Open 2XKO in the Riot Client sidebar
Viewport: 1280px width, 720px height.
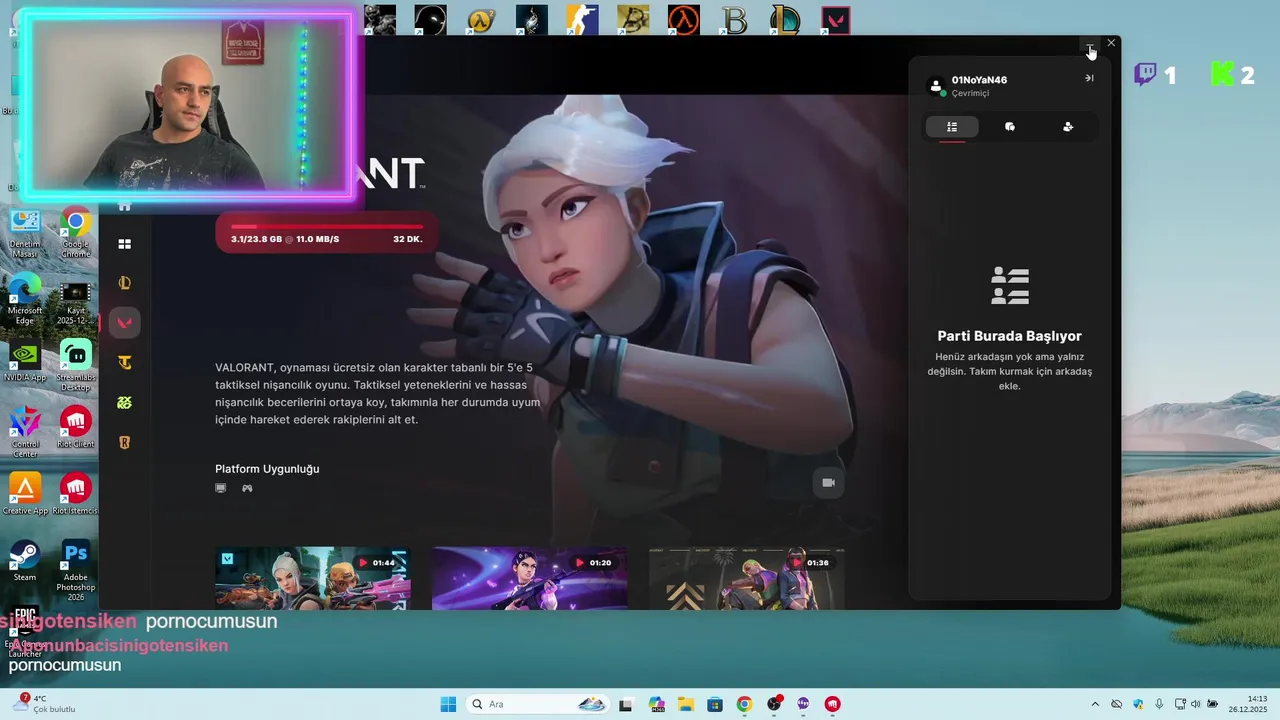point(125,402)
